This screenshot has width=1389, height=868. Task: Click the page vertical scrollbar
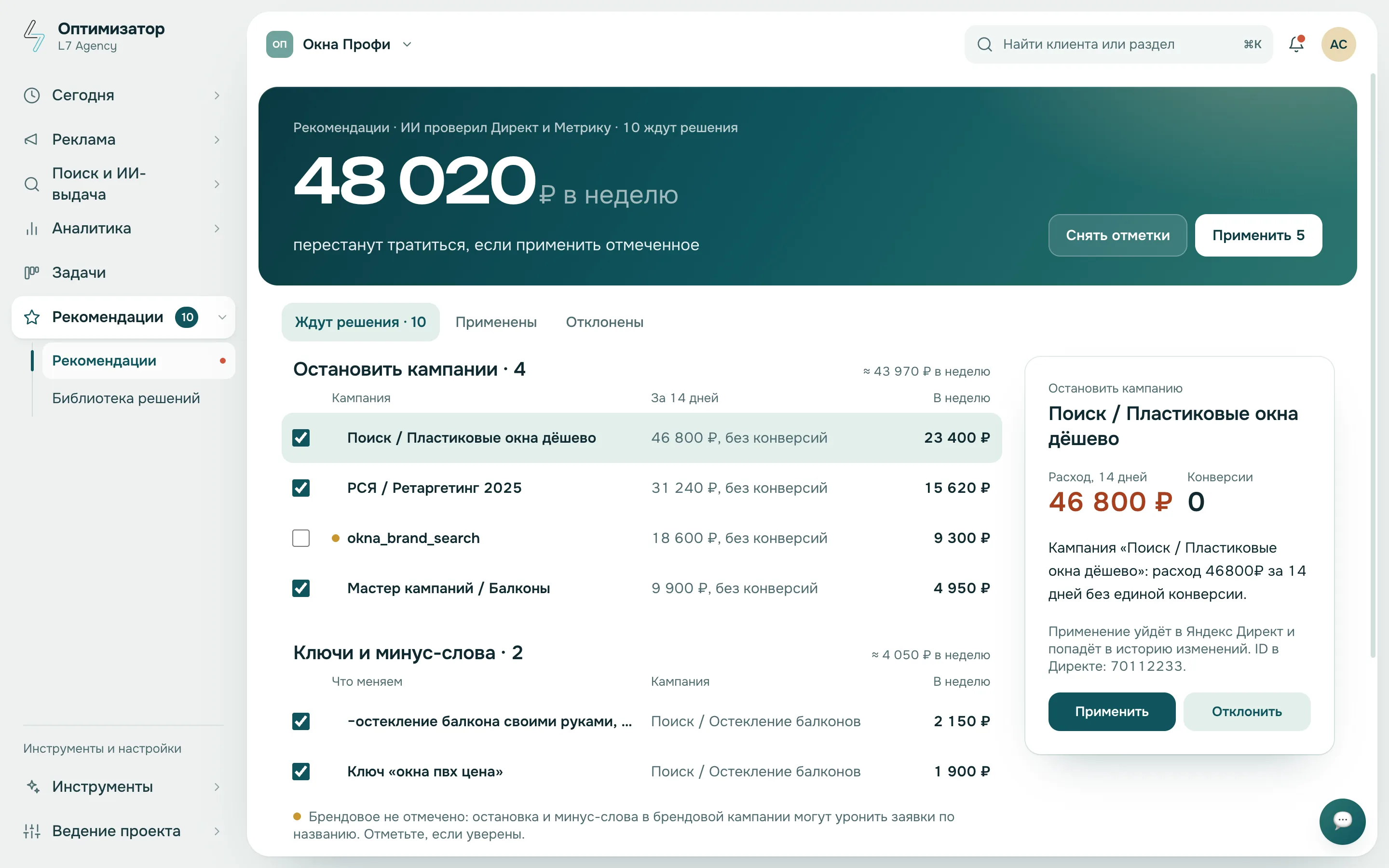pyautogui.click(x=1373, y=365)
